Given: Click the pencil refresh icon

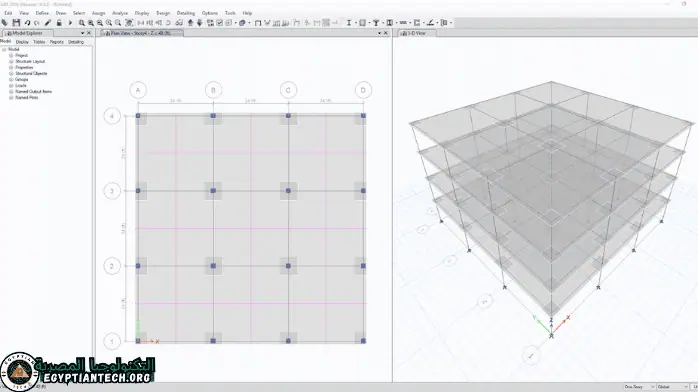Looking at the screenshot, I should tap(48, 23).
